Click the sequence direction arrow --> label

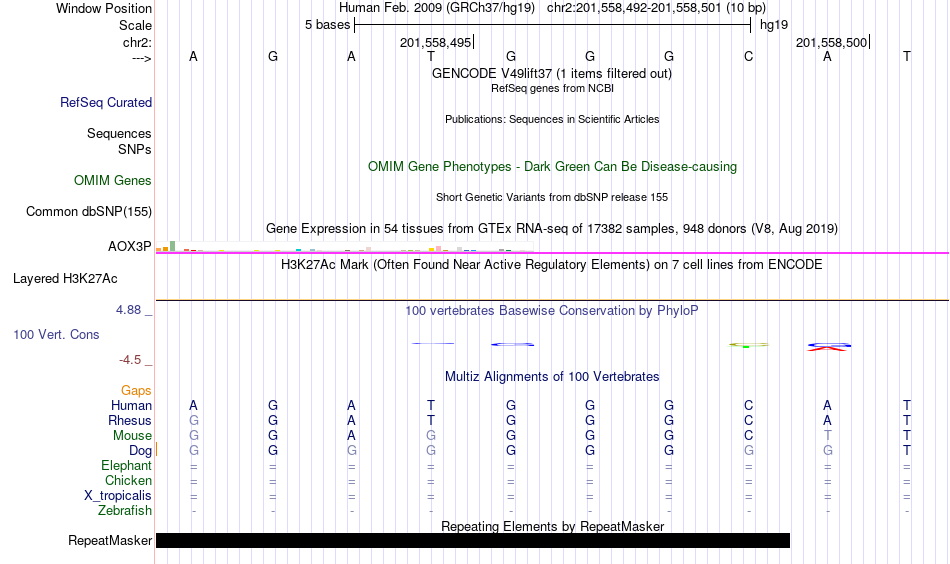coord(141,59)
